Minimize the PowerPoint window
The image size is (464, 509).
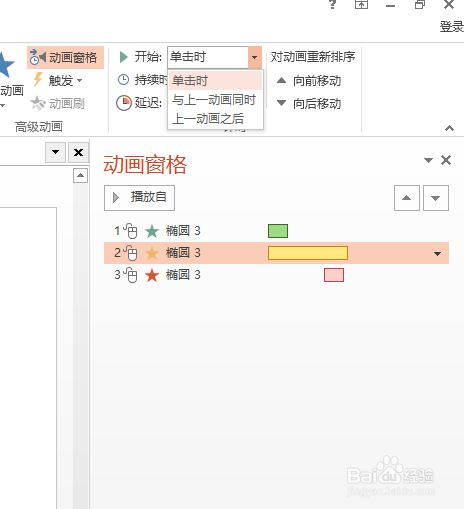pyautogui.click(x=390, y=5)
